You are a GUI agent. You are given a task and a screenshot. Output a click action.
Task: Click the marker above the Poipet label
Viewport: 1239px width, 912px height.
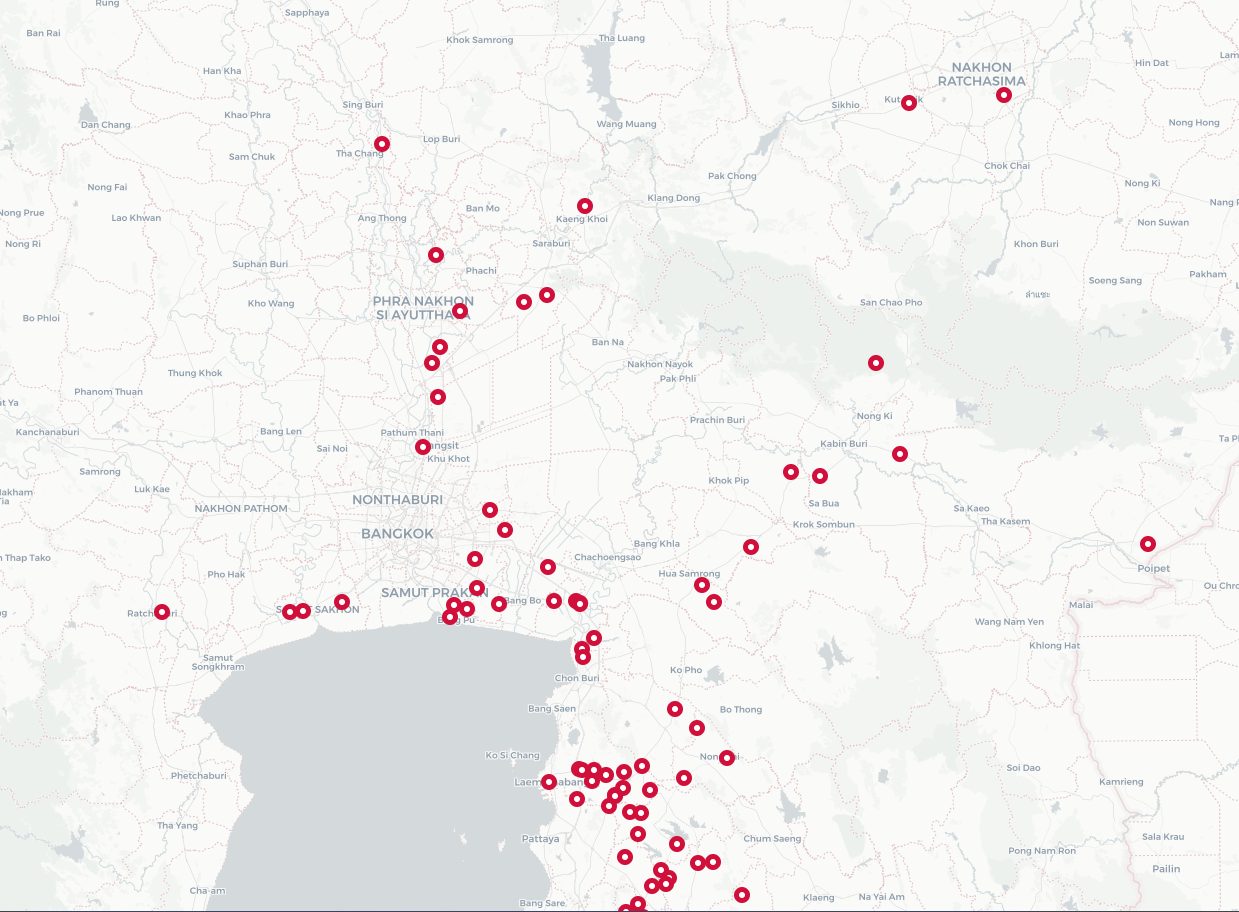tap(1148, 544)
